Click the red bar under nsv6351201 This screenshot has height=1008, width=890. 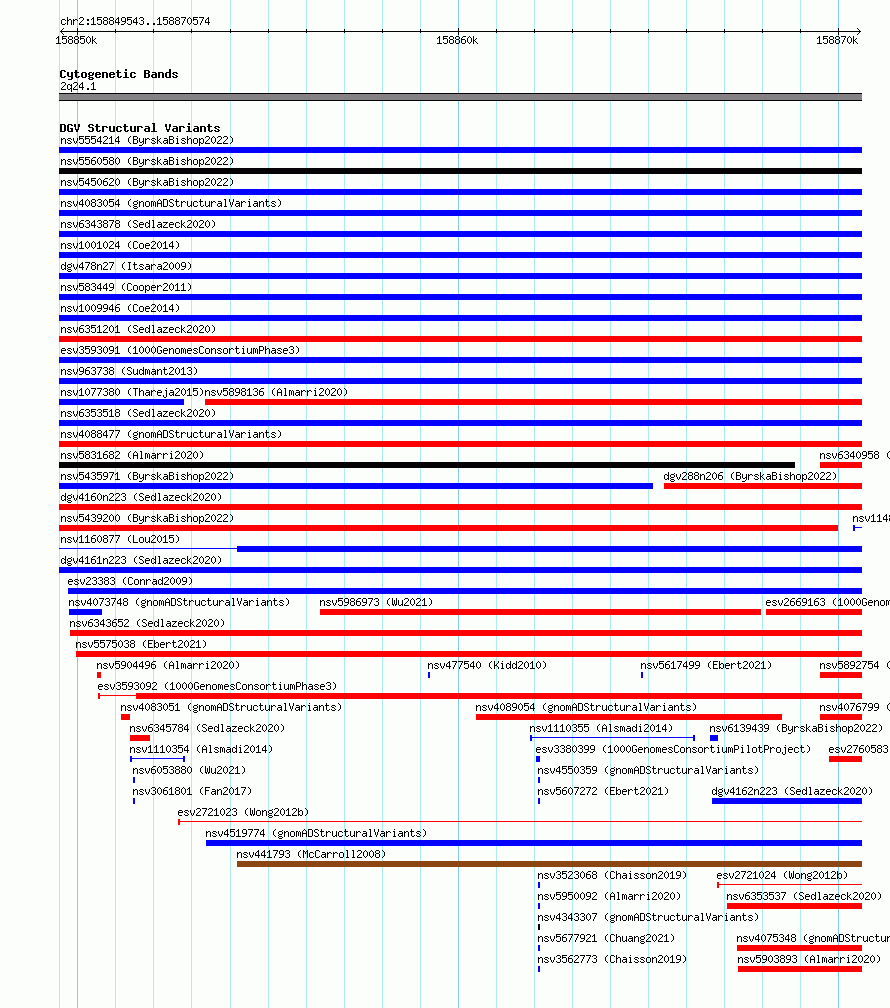click(460, 339)
